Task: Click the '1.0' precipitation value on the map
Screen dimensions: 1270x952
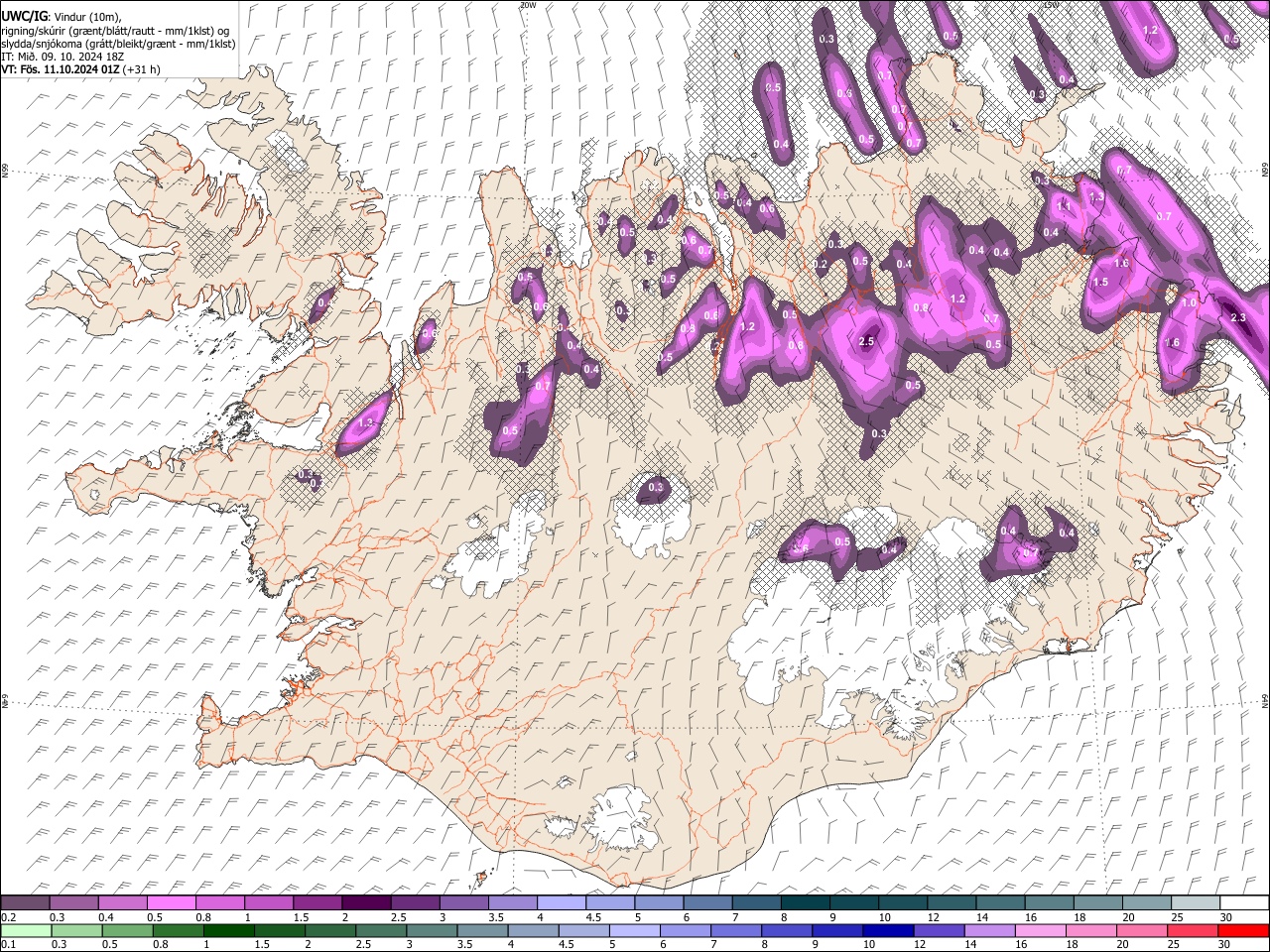Action: click(x=1189, y=303)
